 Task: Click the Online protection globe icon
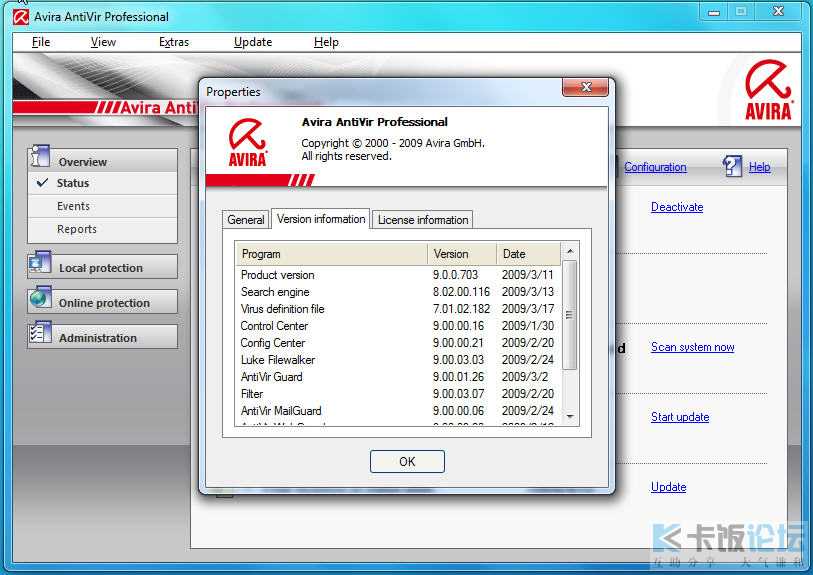point(40,298)
